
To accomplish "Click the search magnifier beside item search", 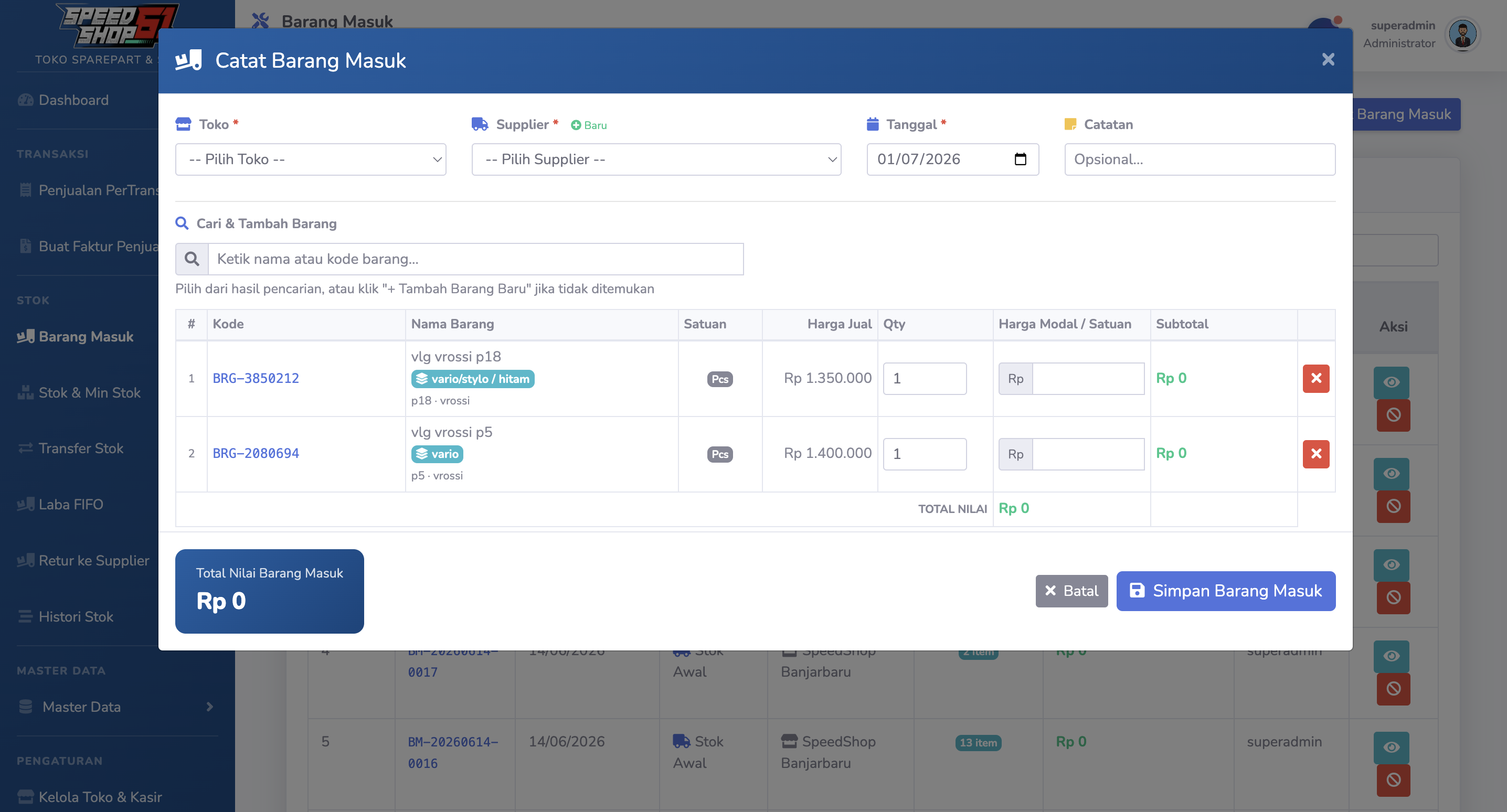I will pos(192,259).
